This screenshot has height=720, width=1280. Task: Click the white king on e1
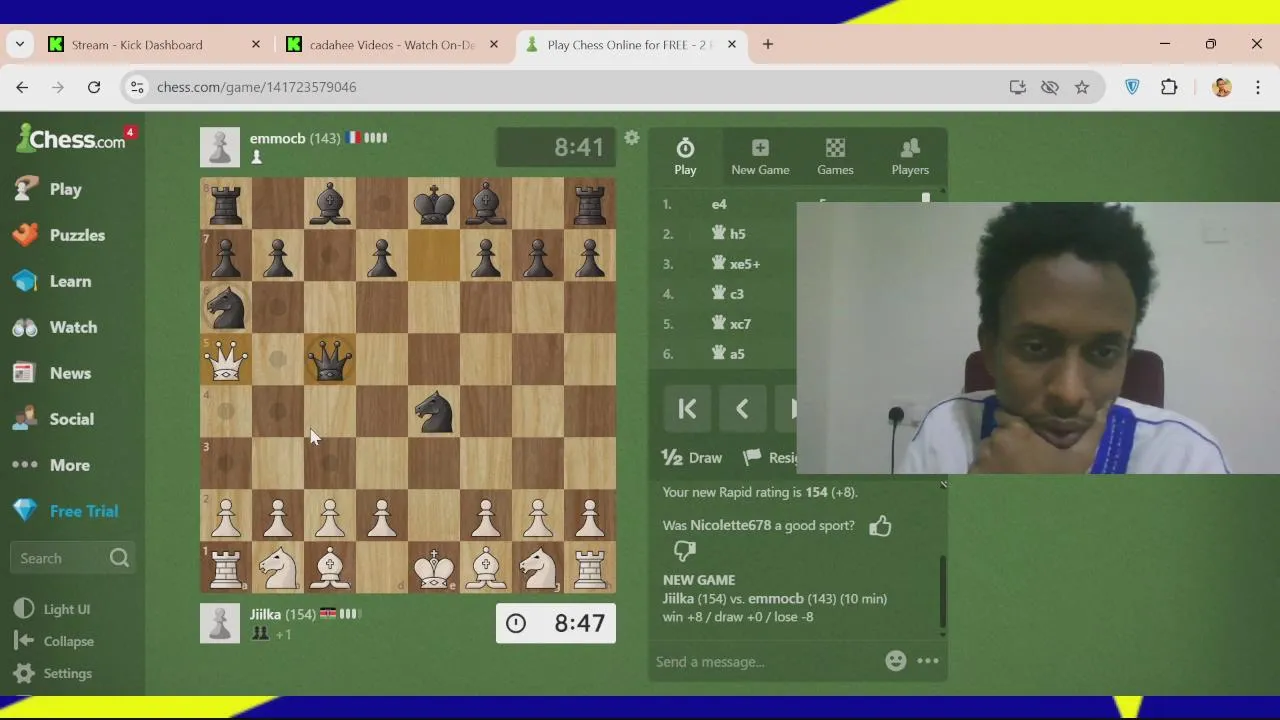pyautogui.click(x=434, y=568)
